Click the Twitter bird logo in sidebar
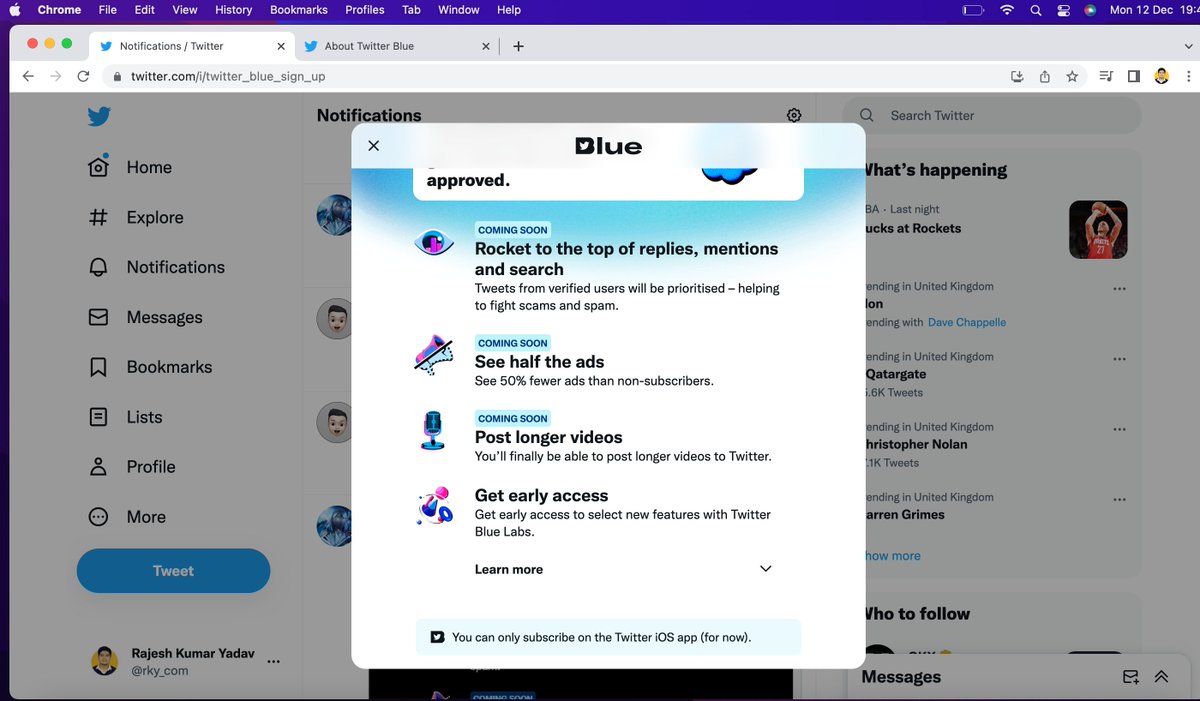Screen dimensions: 1200x701 pyautogui.click(x=98, y=117)
